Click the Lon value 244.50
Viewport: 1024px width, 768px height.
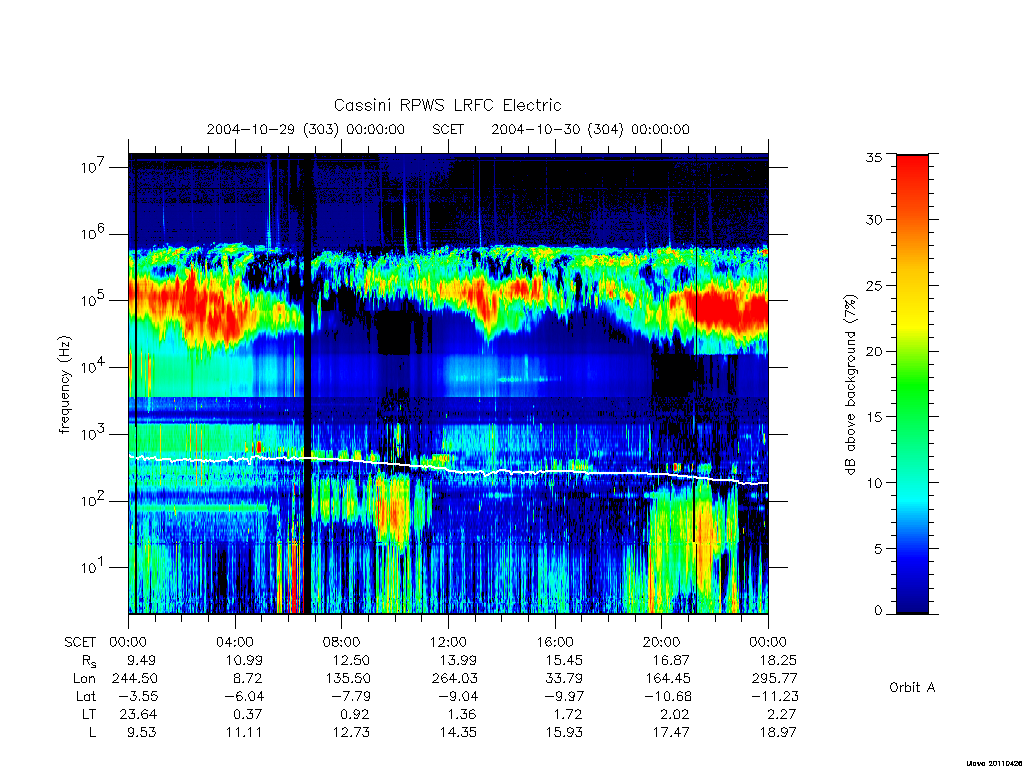pos(135,679)
